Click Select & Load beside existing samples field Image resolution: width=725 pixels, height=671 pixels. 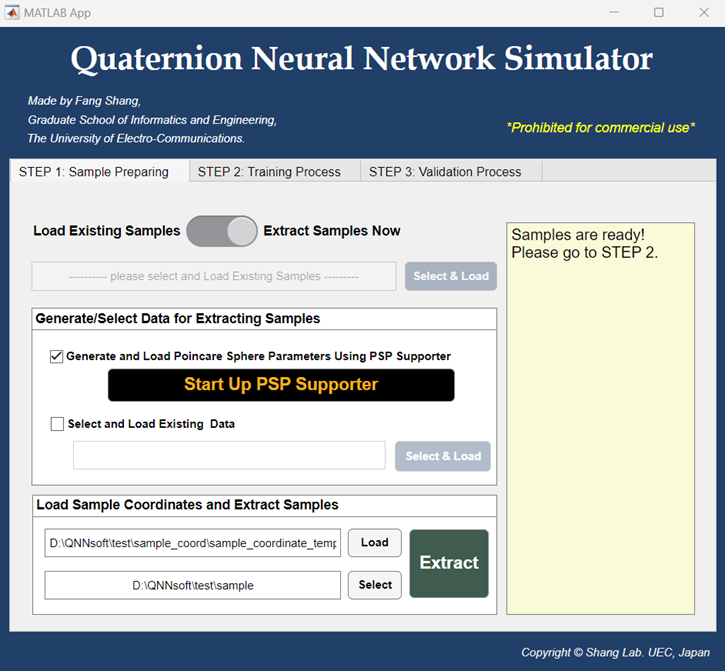tap(451, 276)
